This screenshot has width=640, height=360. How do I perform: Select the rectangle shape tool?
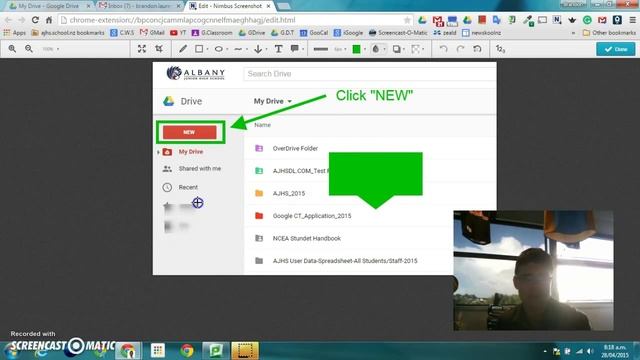click(199, 49)
